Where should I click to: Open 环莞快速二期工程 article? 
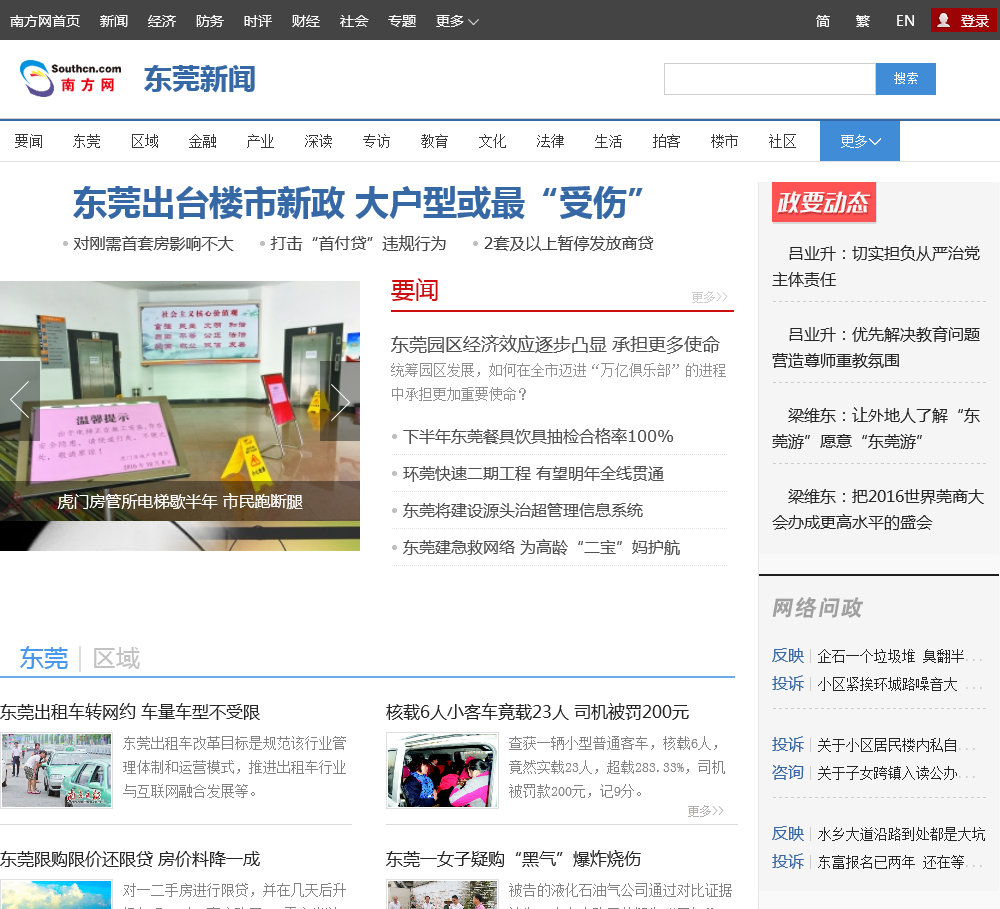[x=533, y=473]
